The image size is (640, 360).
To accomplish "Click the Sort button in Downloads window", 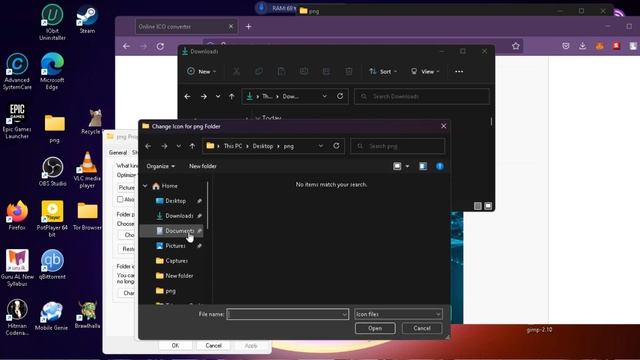I will click(383, 71).
